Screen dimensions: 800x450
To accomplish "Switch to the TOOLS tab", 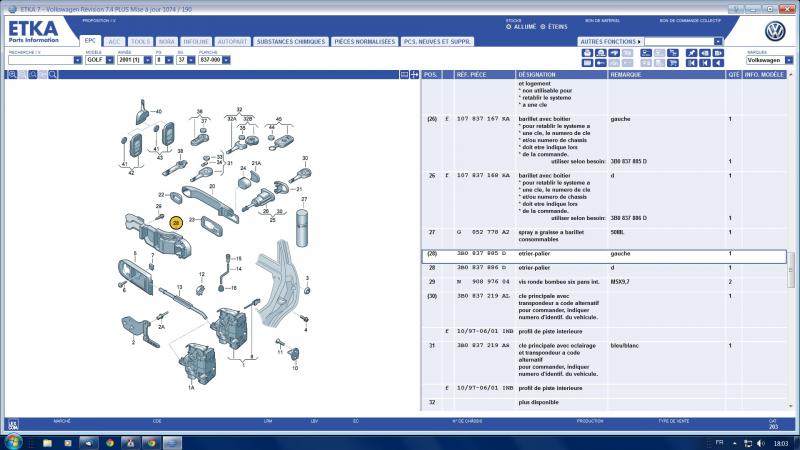I will 140,42.
